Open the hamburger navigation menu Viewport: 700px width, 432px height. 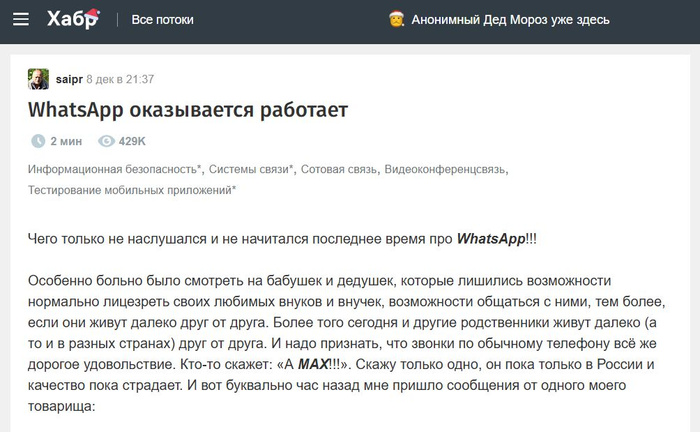point(21,20)
